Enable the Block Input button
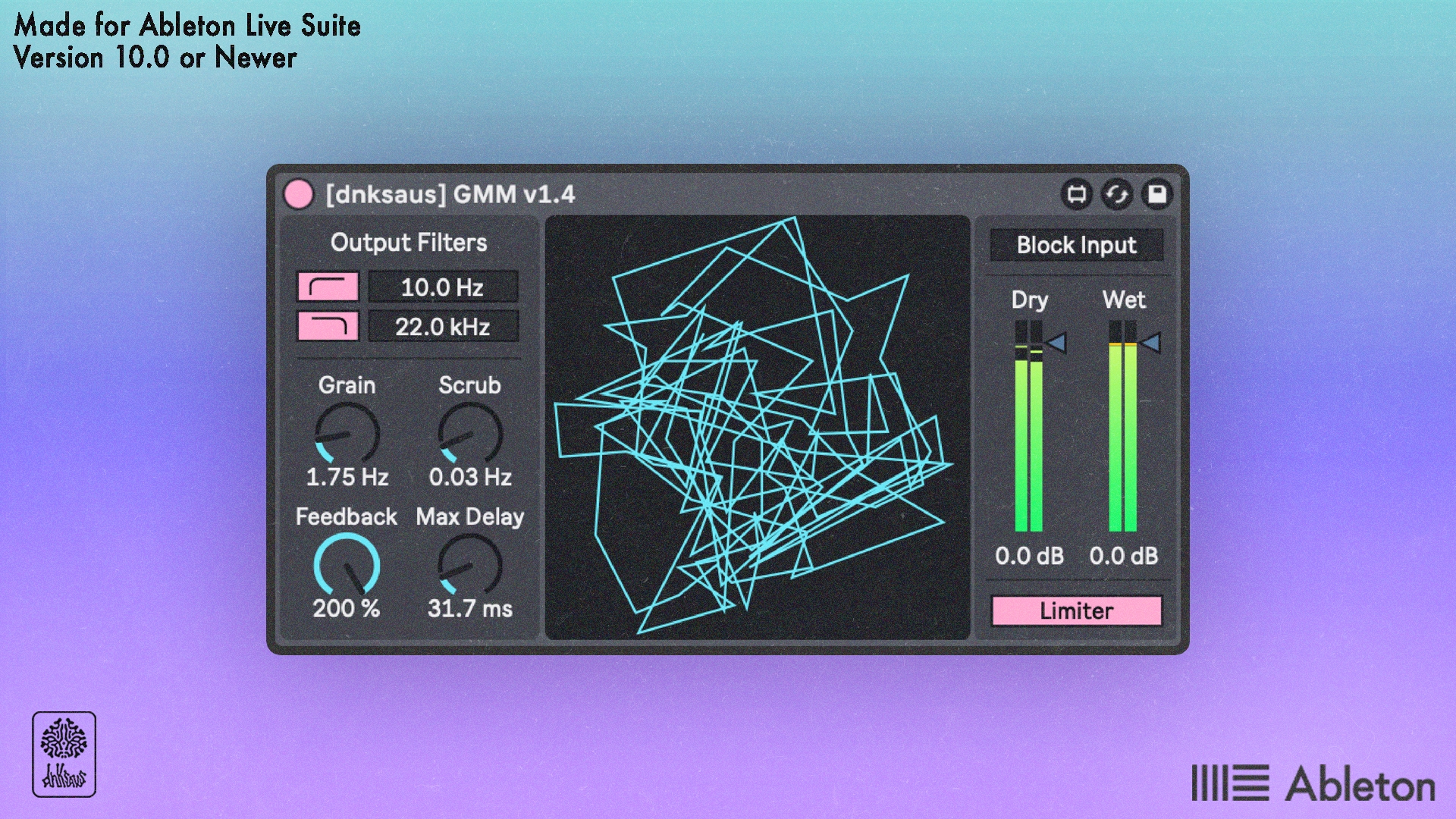 click(1076, 245)
